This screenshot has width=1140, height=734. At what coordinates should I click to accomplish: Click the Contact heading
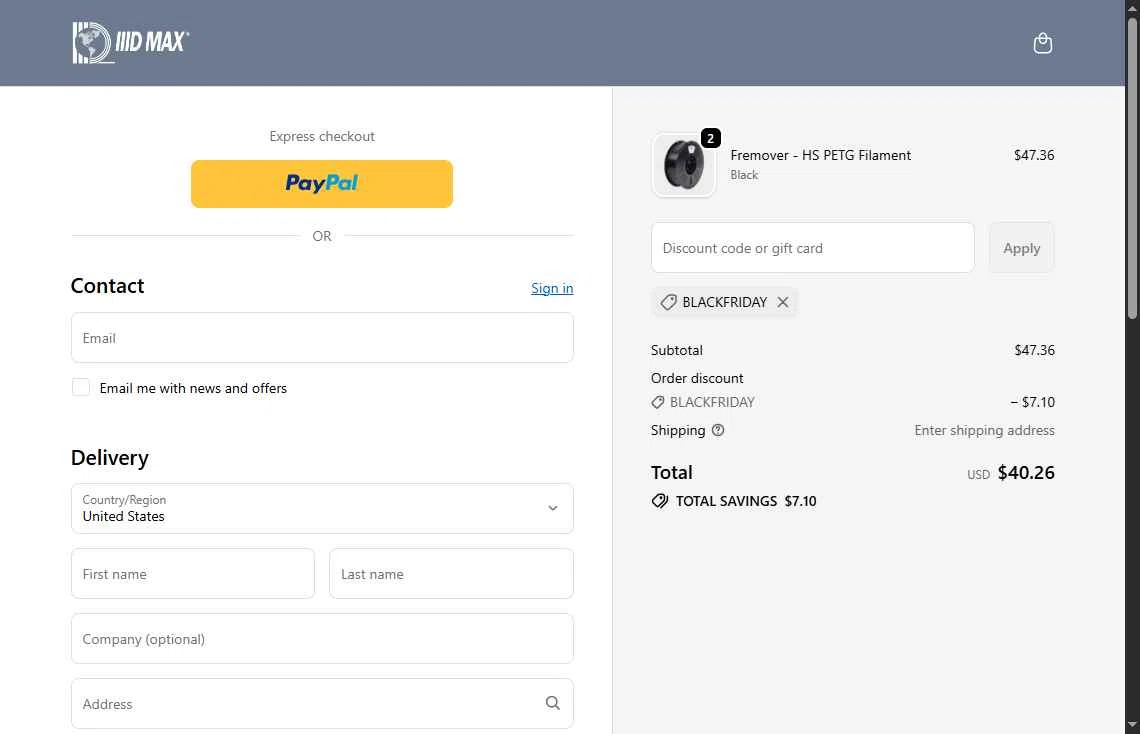coord(108,286)
